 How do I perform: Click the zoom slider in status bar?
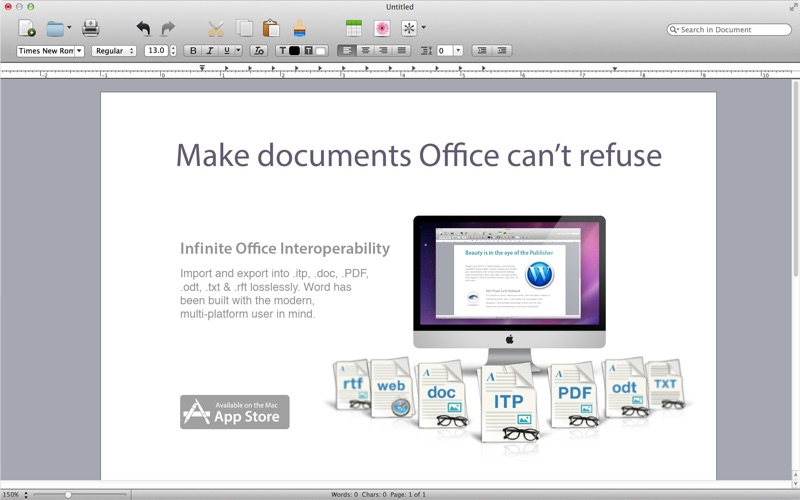point(68,494)
